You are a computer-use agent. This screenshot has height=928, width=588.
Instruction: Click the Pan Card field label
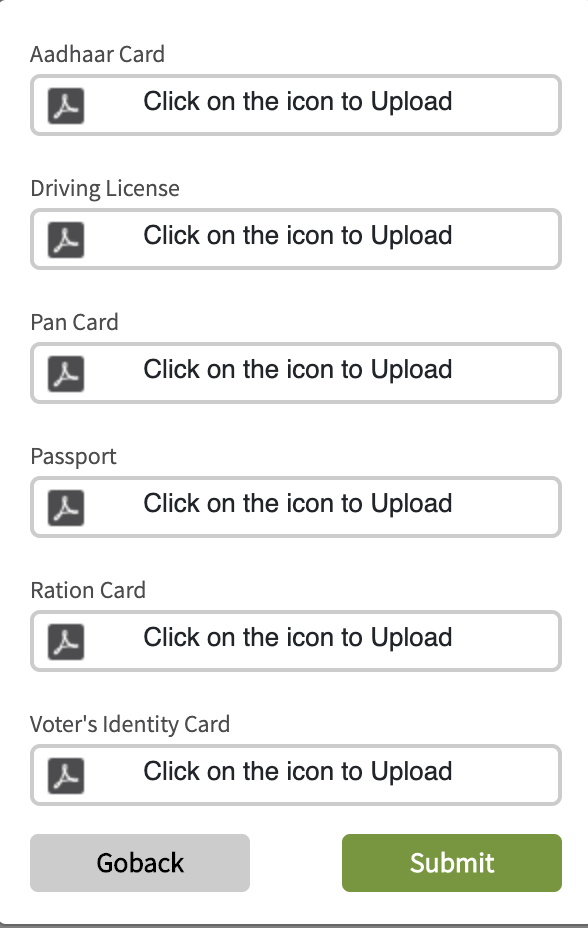75,323
